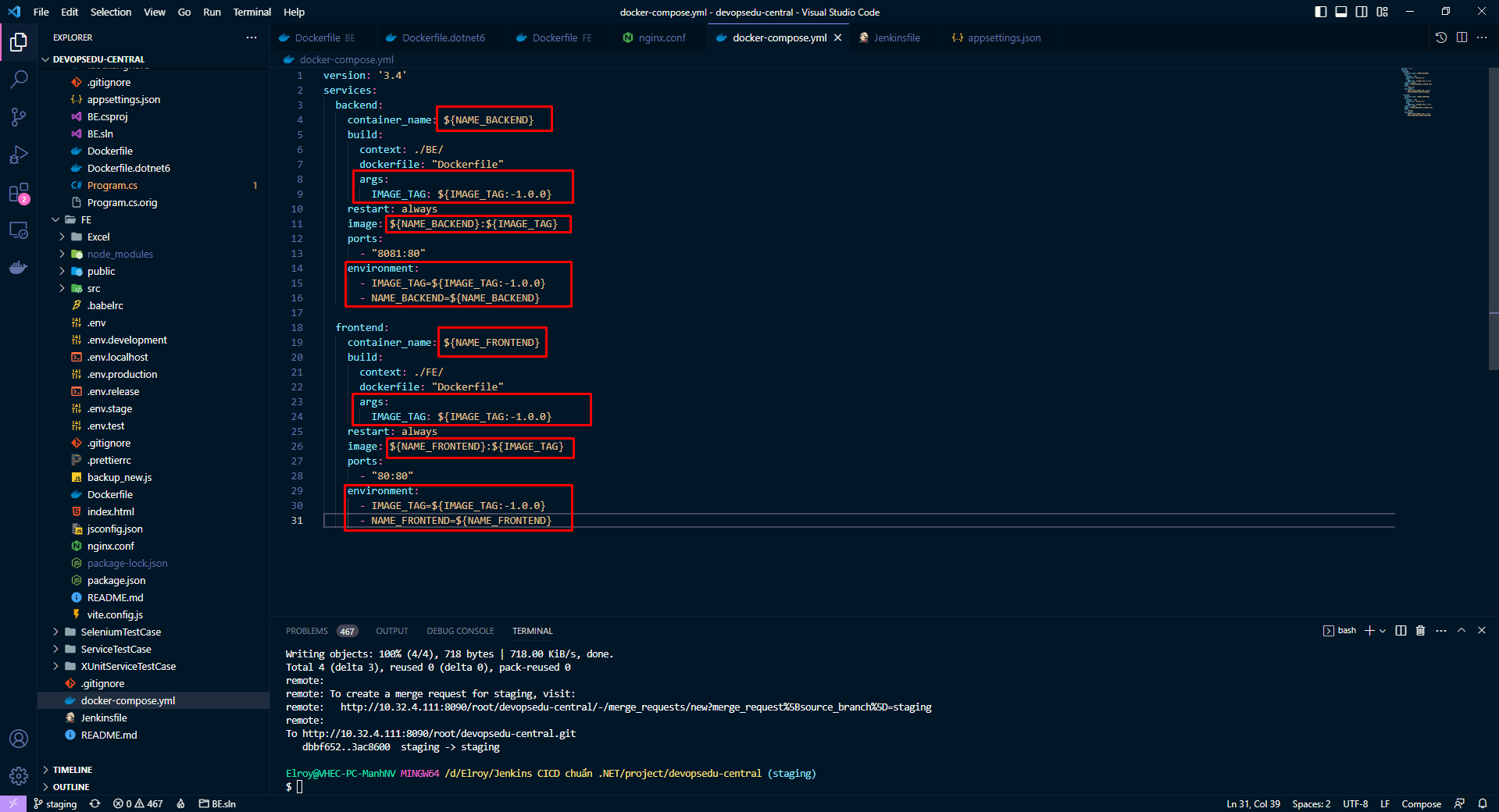Screen dimensions: 1499x812
Task: Change the Compose language mode
Action: (x=1421, y=803)
